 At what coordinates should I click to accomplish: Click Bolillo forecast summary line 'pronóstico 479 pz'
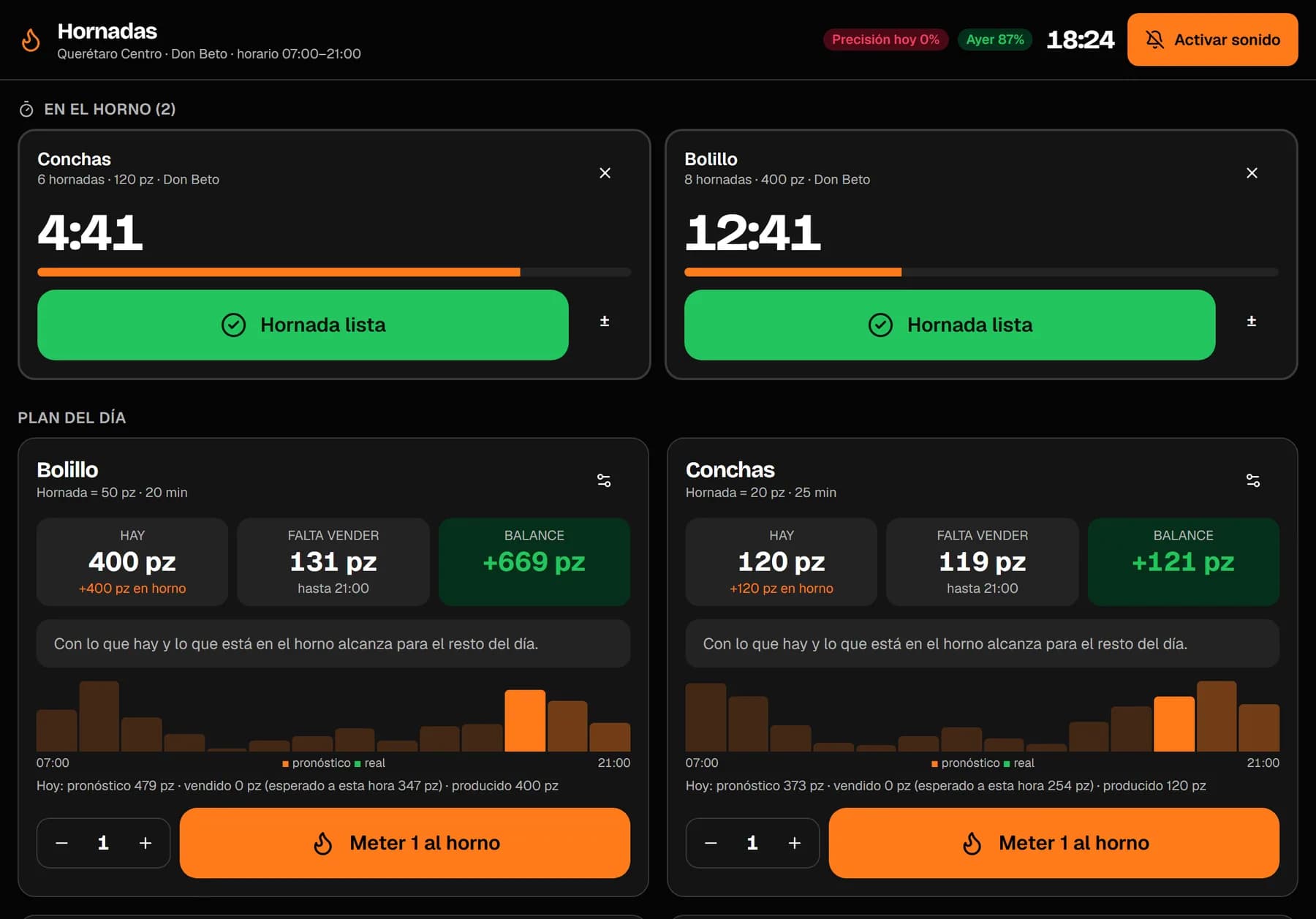[298, 785]
